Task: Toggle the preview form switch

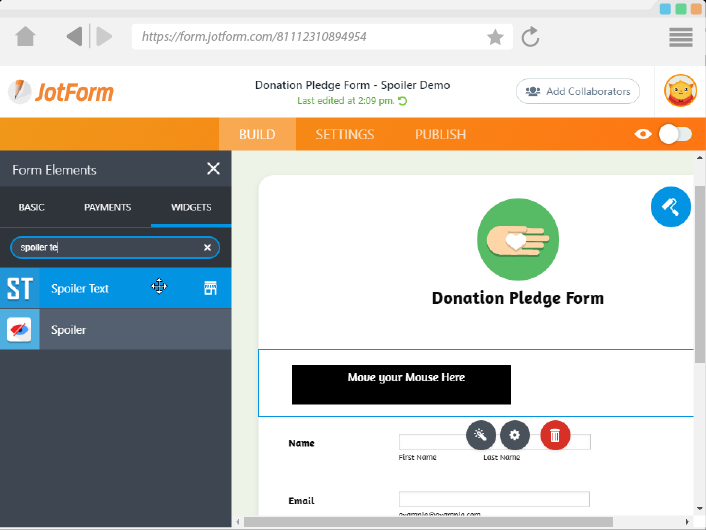Action: (675, 134)
